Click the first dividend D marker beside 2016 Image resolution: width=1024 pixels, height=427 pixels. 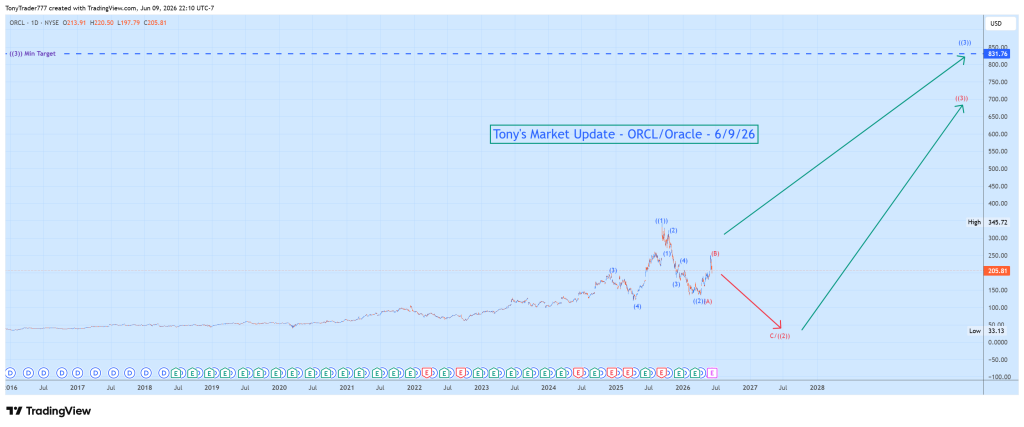[x=10, y=373]
